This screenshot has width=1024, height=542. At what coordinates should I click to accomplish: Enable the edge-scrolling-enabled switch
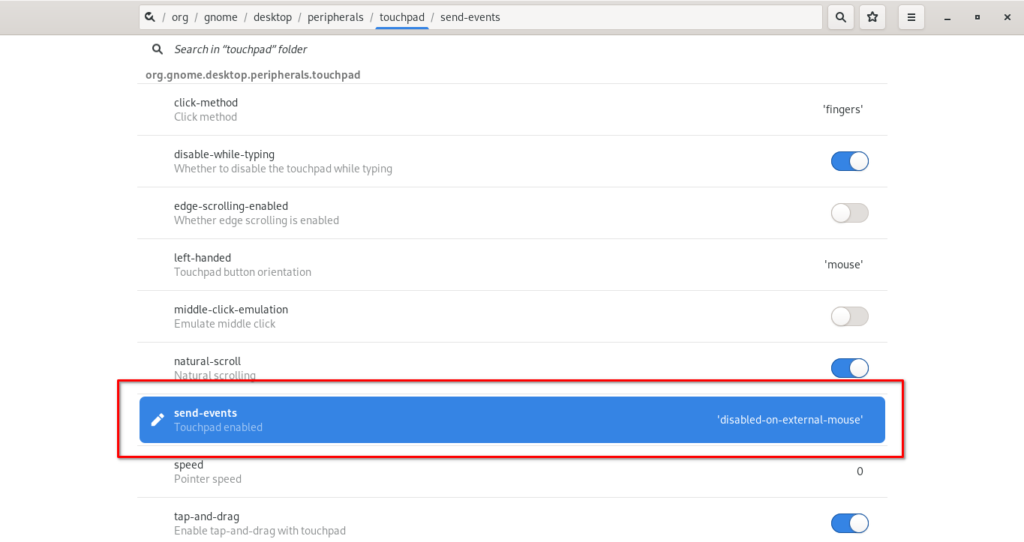[x=849, y=213]
